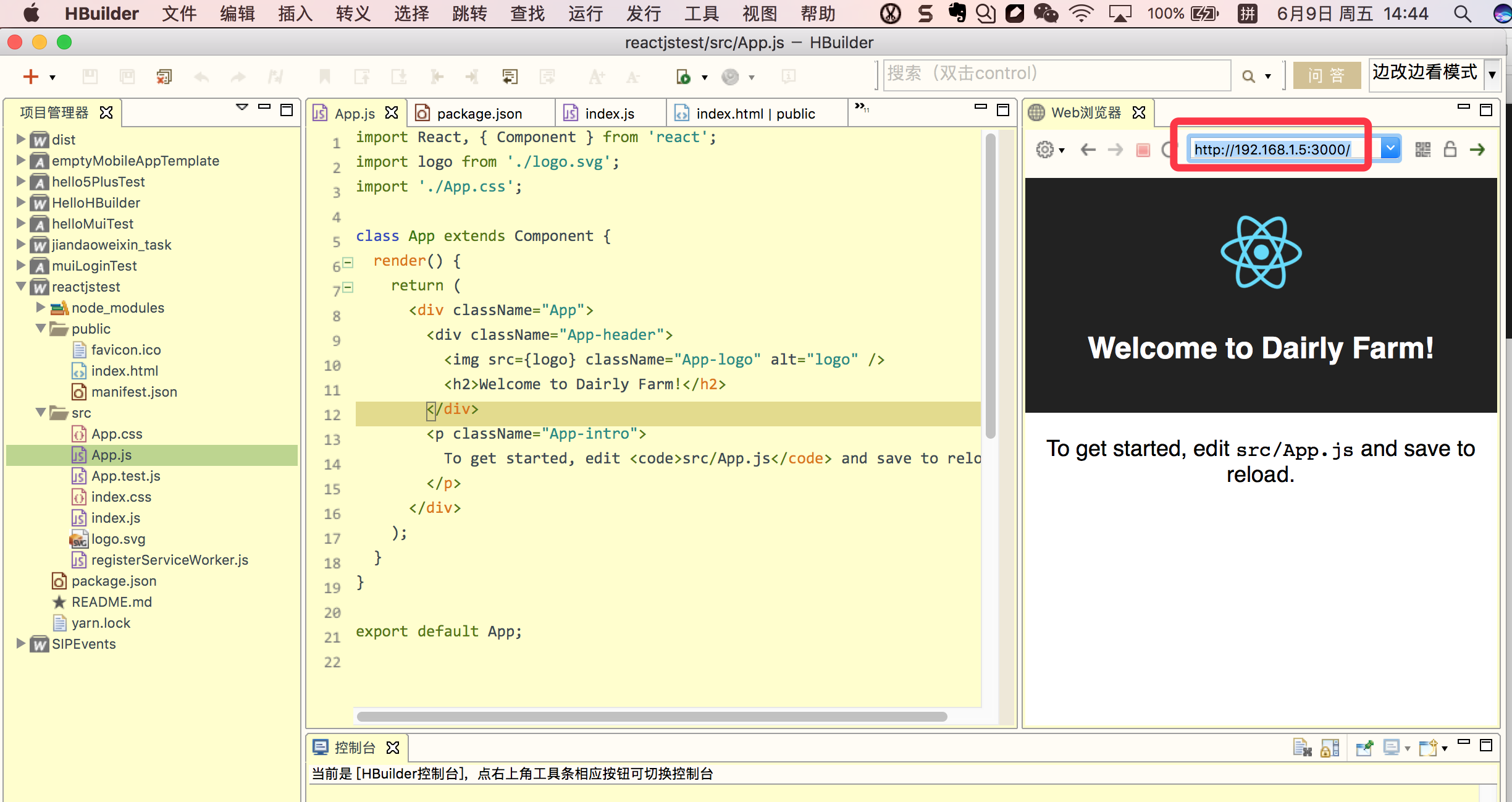Click the green go arrow in browser
This screenshot has width=1512, height=802.
1477,150
